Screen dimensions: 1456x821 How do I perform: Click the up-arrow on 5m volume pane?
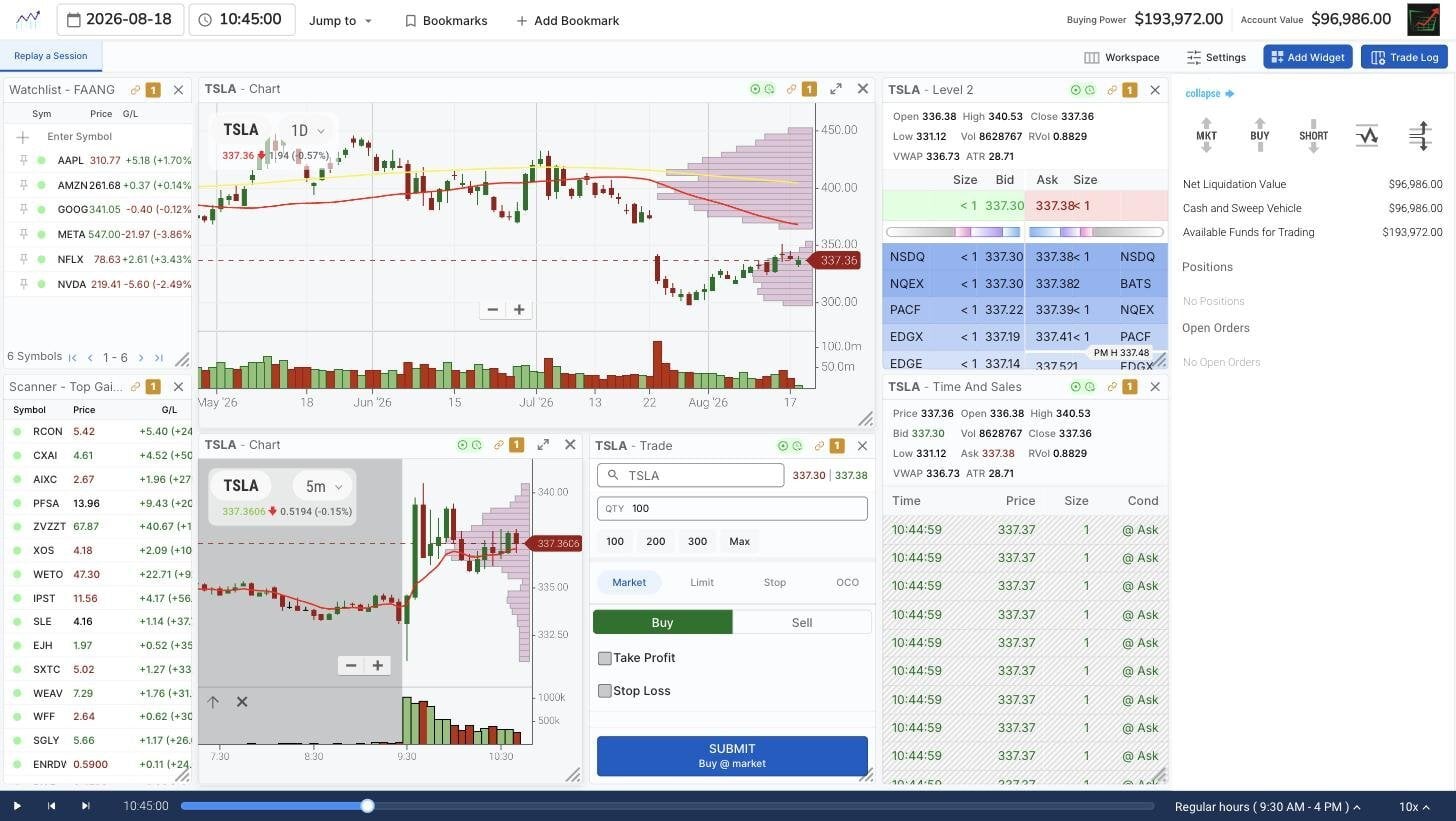pos(213,702)
